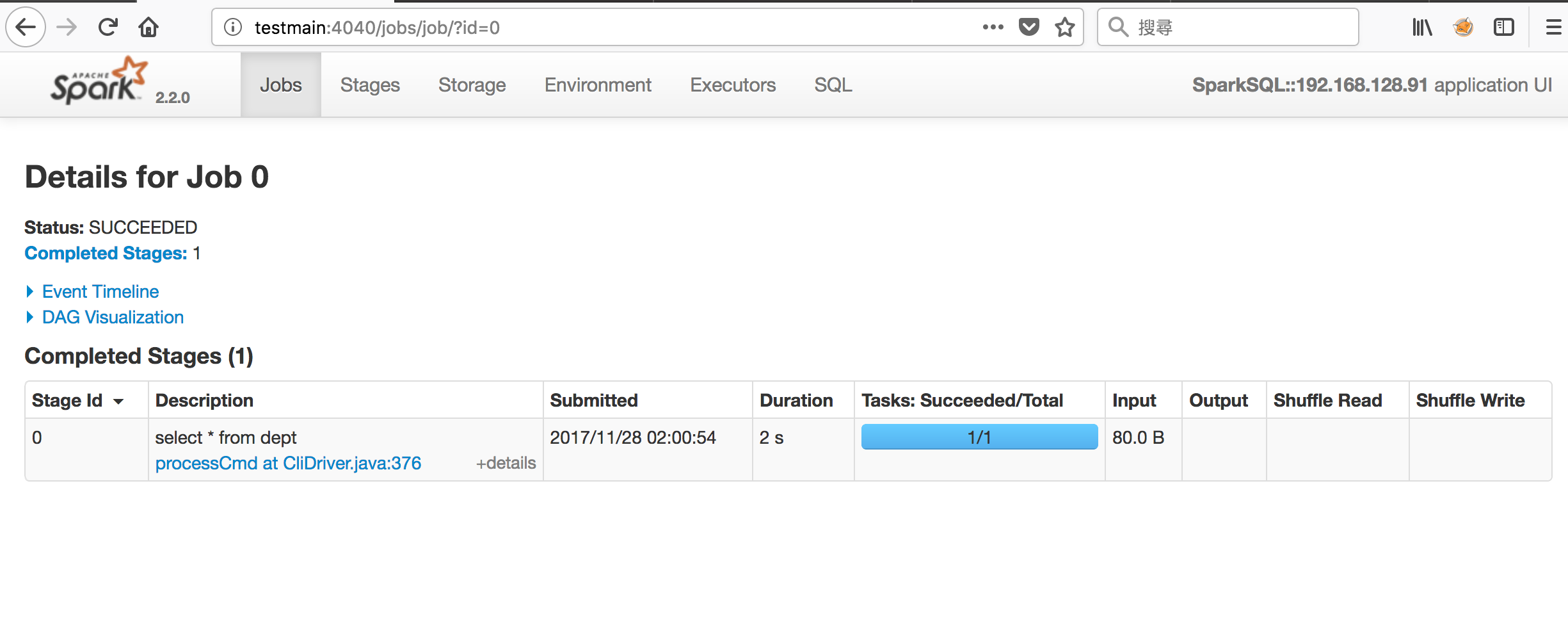Image resolution: width=1568 pixels, height=625 pixels.
Task: Open the Firefox hamburger menu
Action: (x=1553, y=28)
